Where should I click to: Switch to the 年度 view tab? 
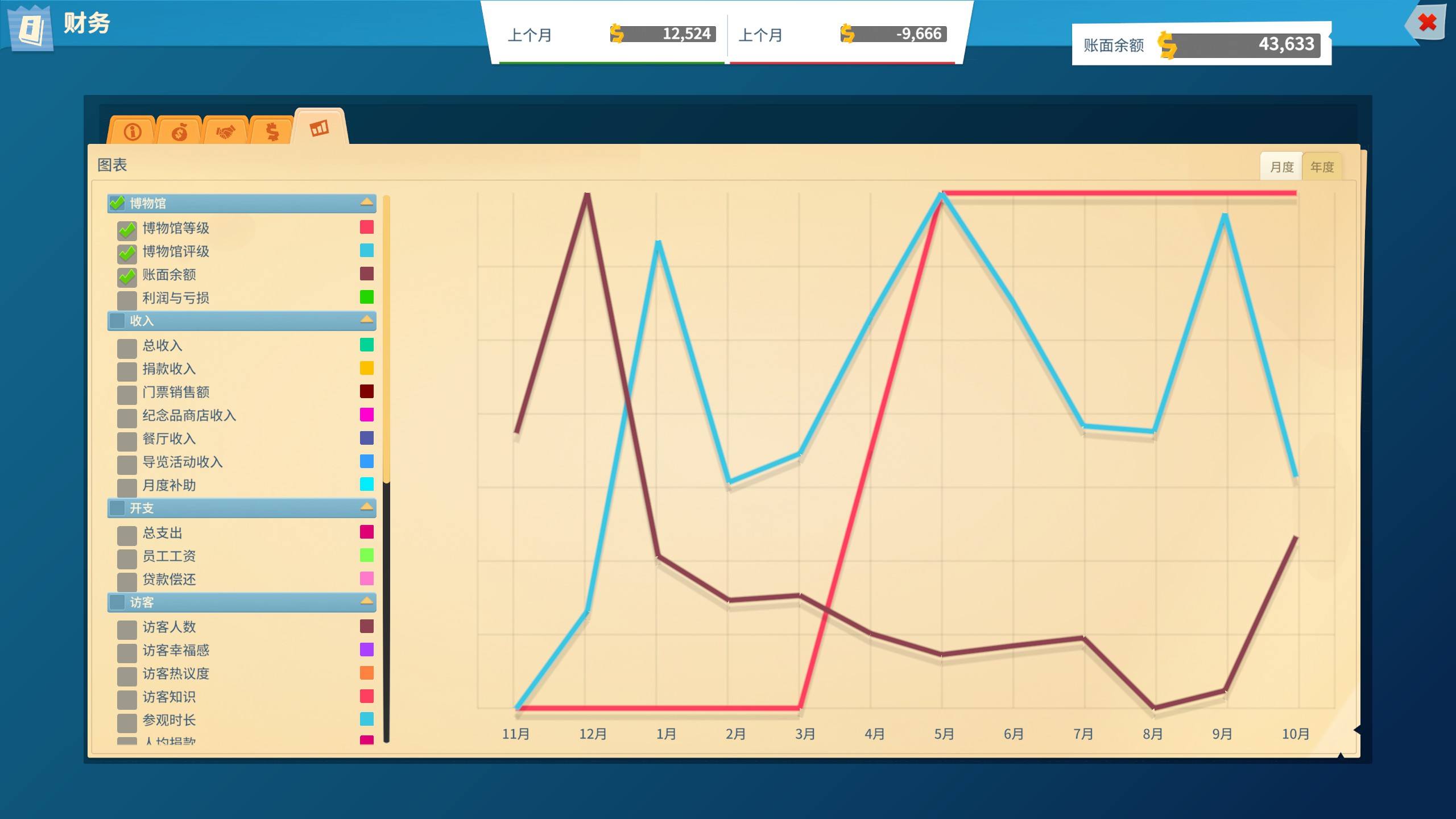1322,167
